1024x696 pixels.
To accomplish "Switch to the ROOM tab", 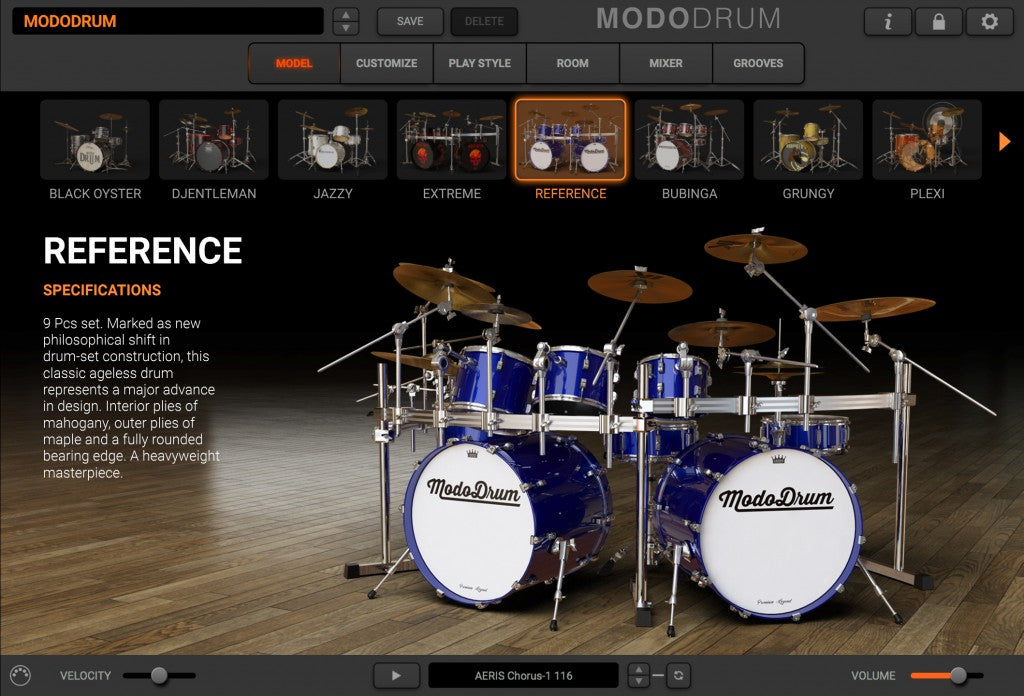I will [573, 63].
